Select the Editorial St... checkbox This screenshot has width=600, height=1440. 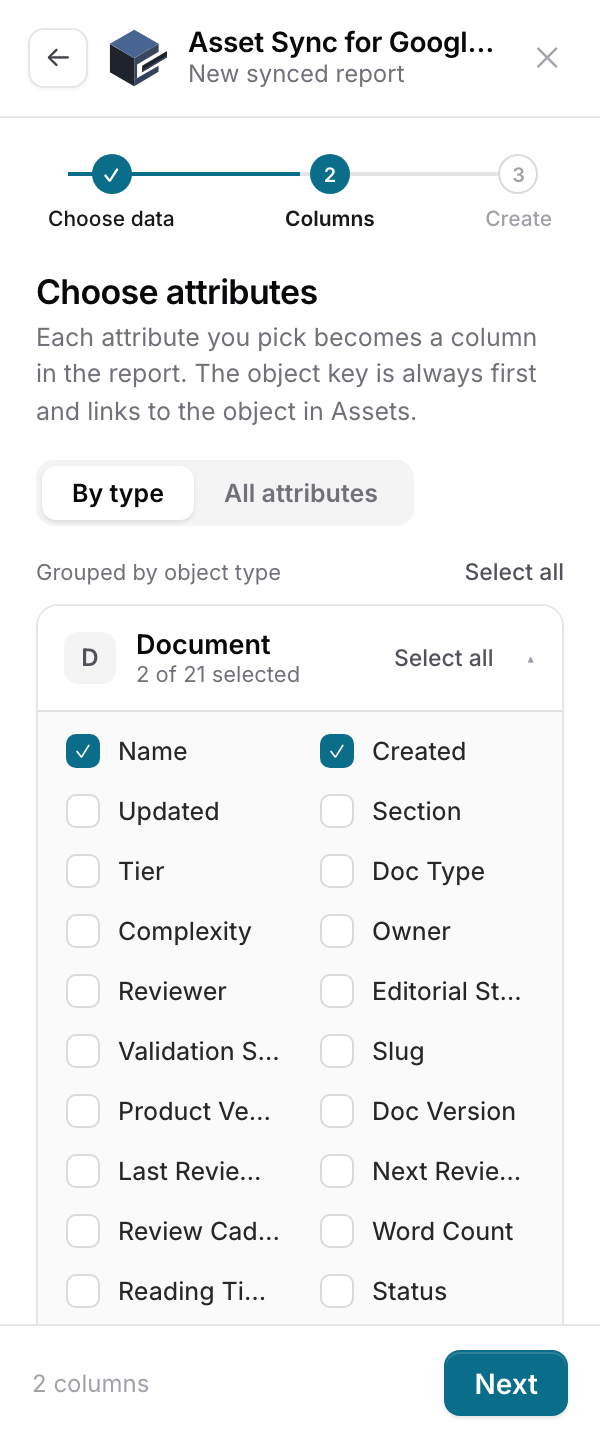tap(337, 991)
